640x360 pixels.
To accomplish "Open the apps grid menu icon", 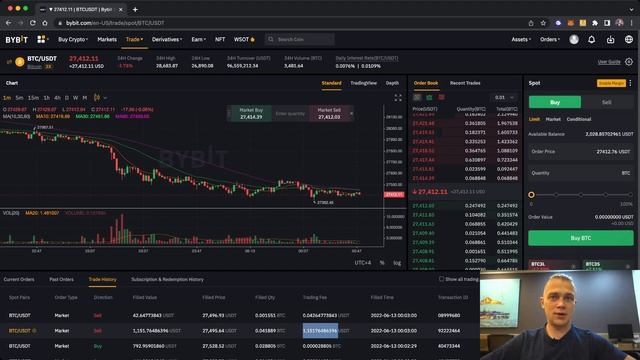I will pos(41,39).
